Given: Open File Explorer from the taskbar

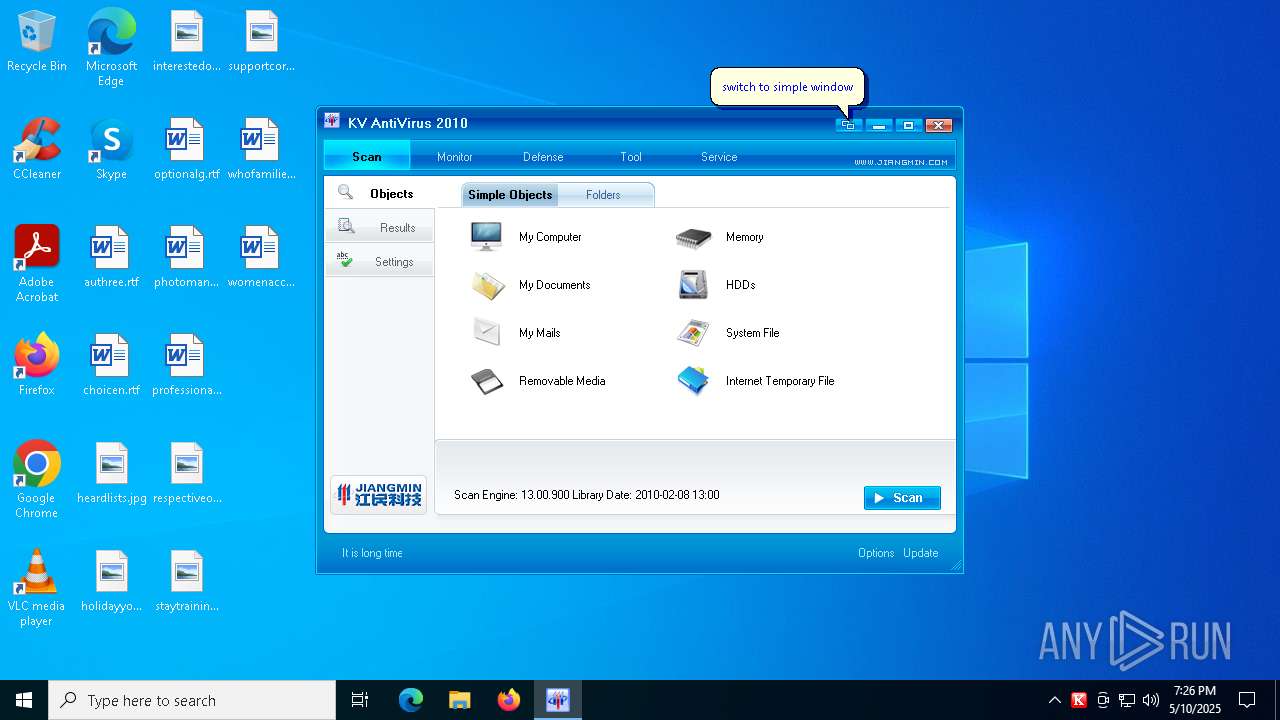Looking at the screenshot, I should [x=459, y=700].
